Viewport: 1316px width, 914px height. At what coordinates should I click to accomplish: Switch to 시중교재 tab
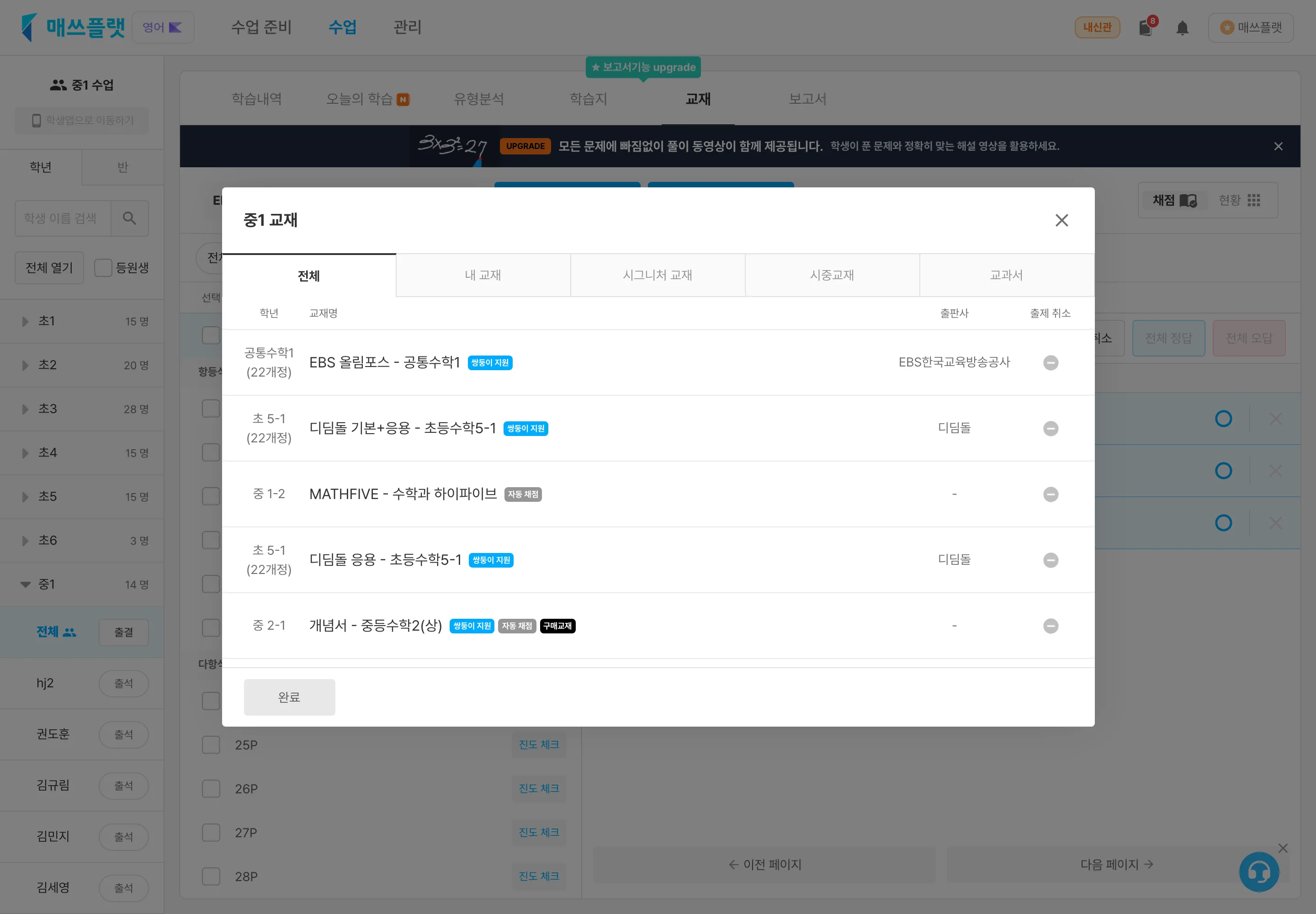tap(832, 276)
